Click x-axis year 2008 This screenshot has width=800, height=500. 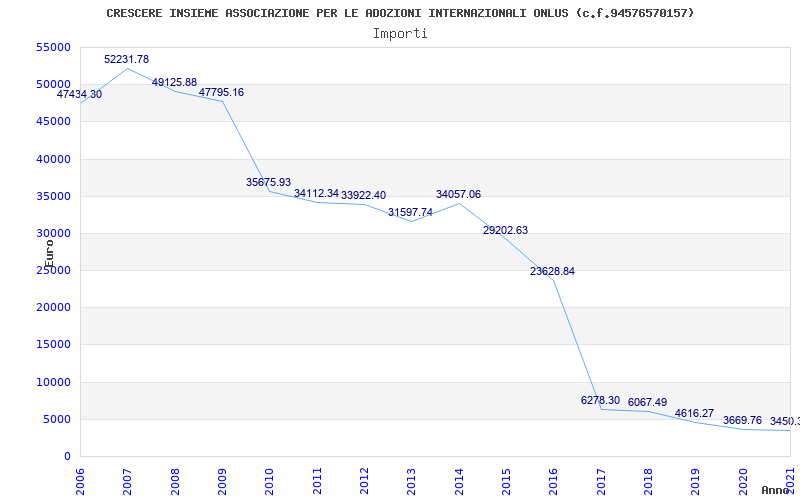tap(174, 482)
